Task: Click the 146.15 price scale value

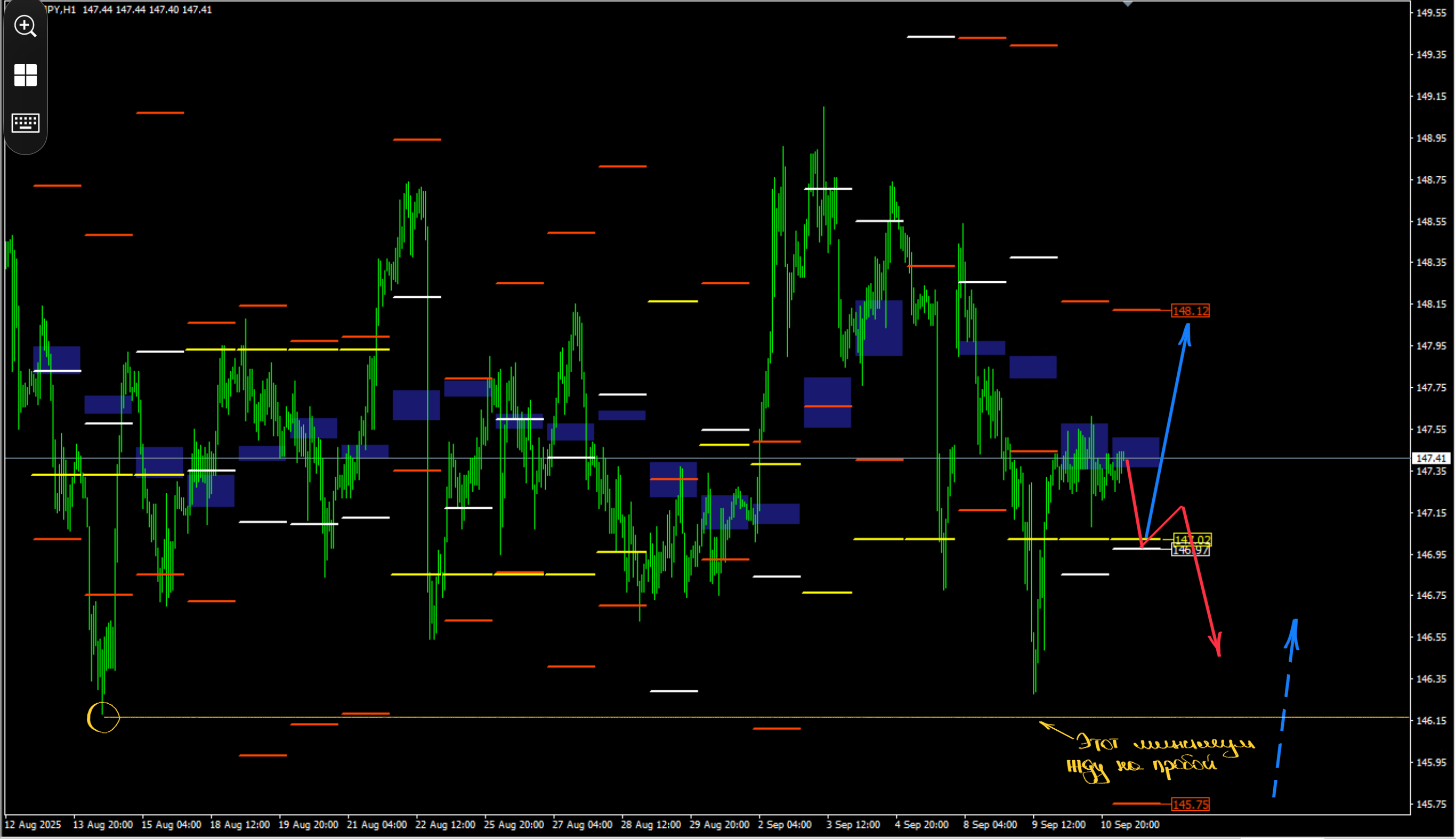Action: tap(1431, 720)
